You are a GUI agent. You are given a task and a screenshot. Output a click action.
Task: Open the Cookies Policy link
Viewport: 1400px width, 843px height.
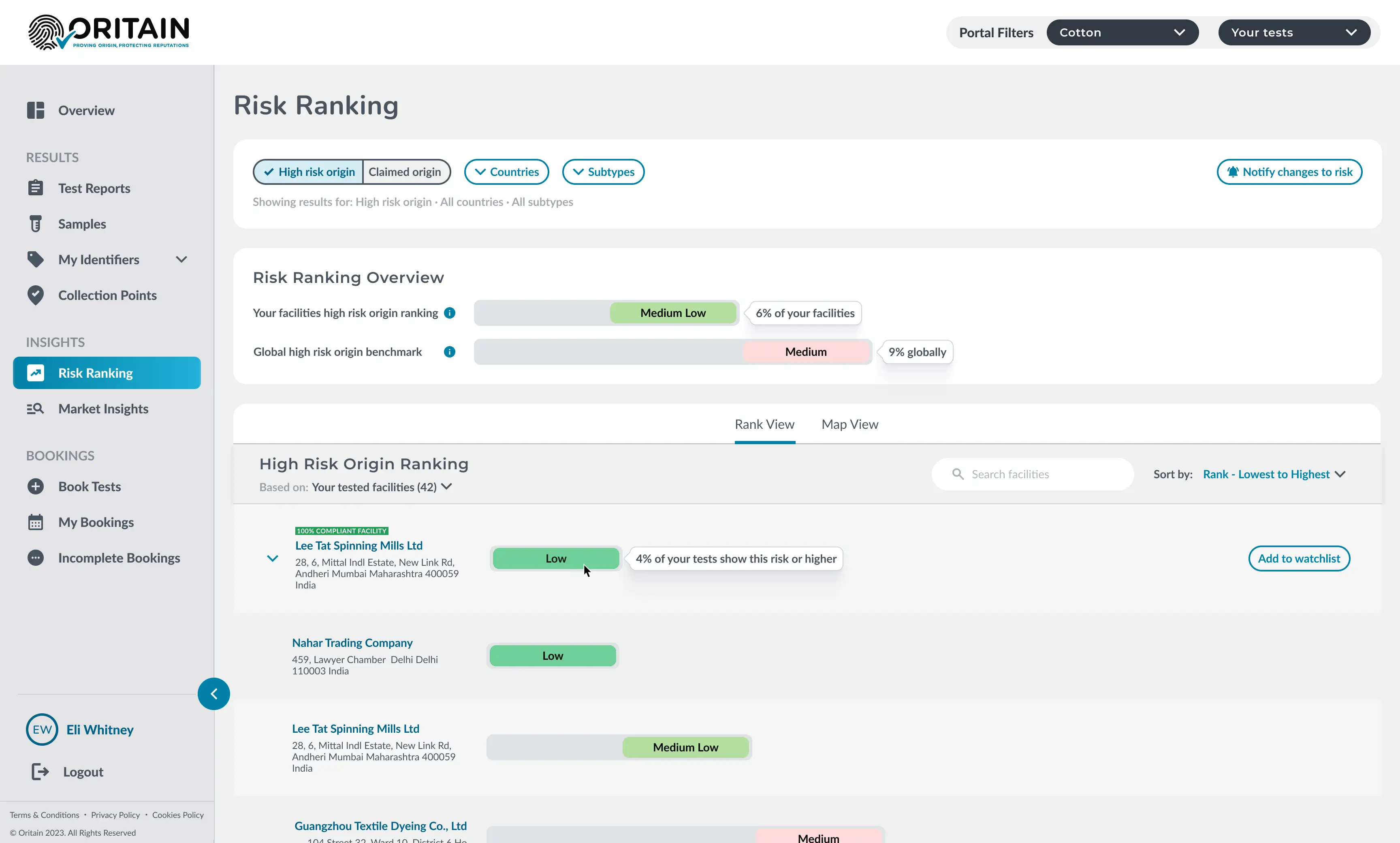point(178,815)
